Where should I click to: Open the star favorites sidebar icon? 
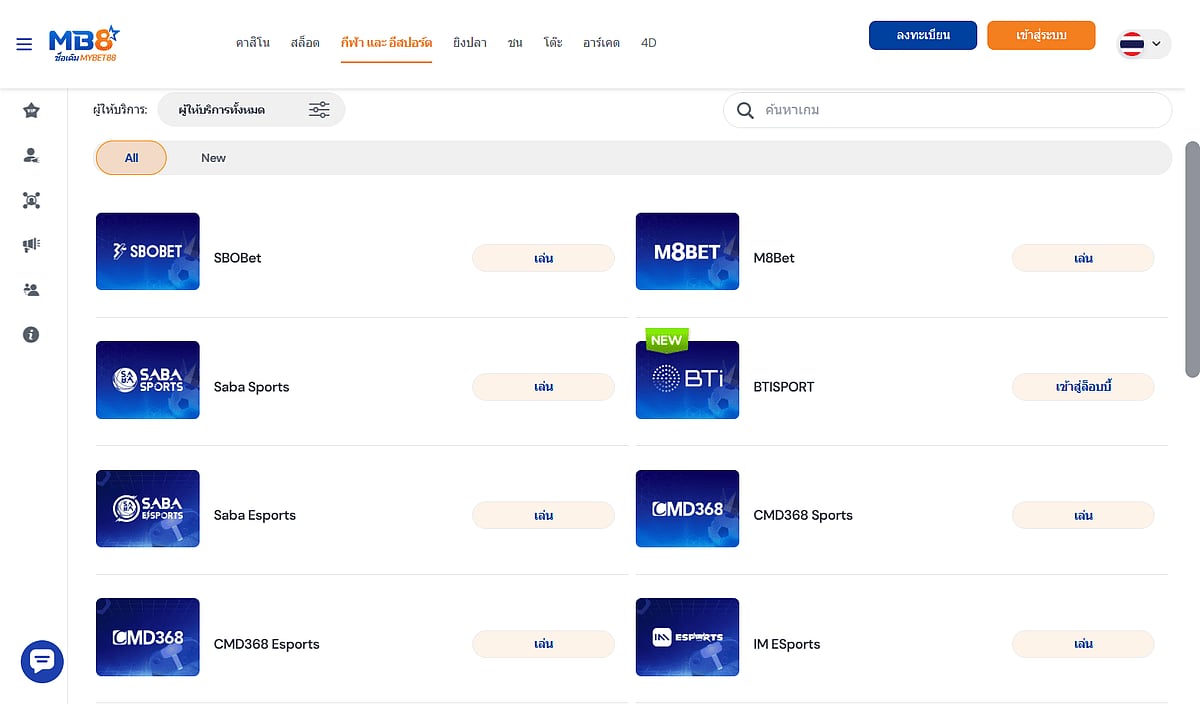(31, 110)
